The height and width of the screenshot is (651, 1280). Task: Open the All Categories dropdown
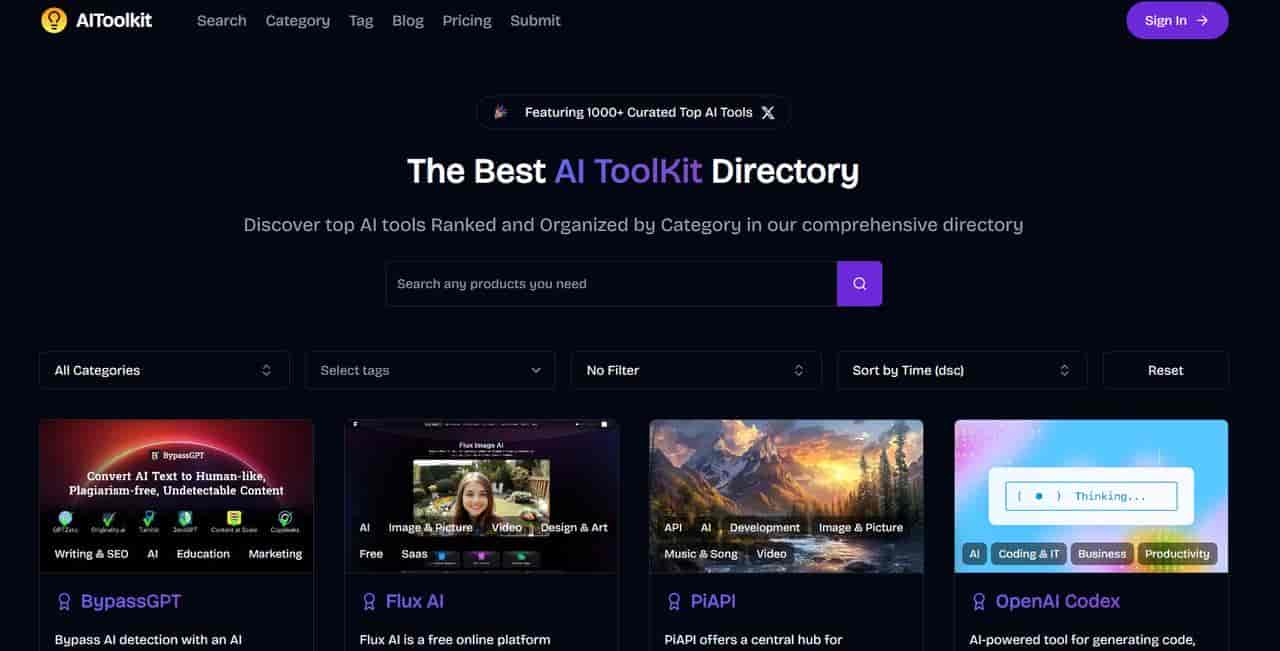click(164, 370)
